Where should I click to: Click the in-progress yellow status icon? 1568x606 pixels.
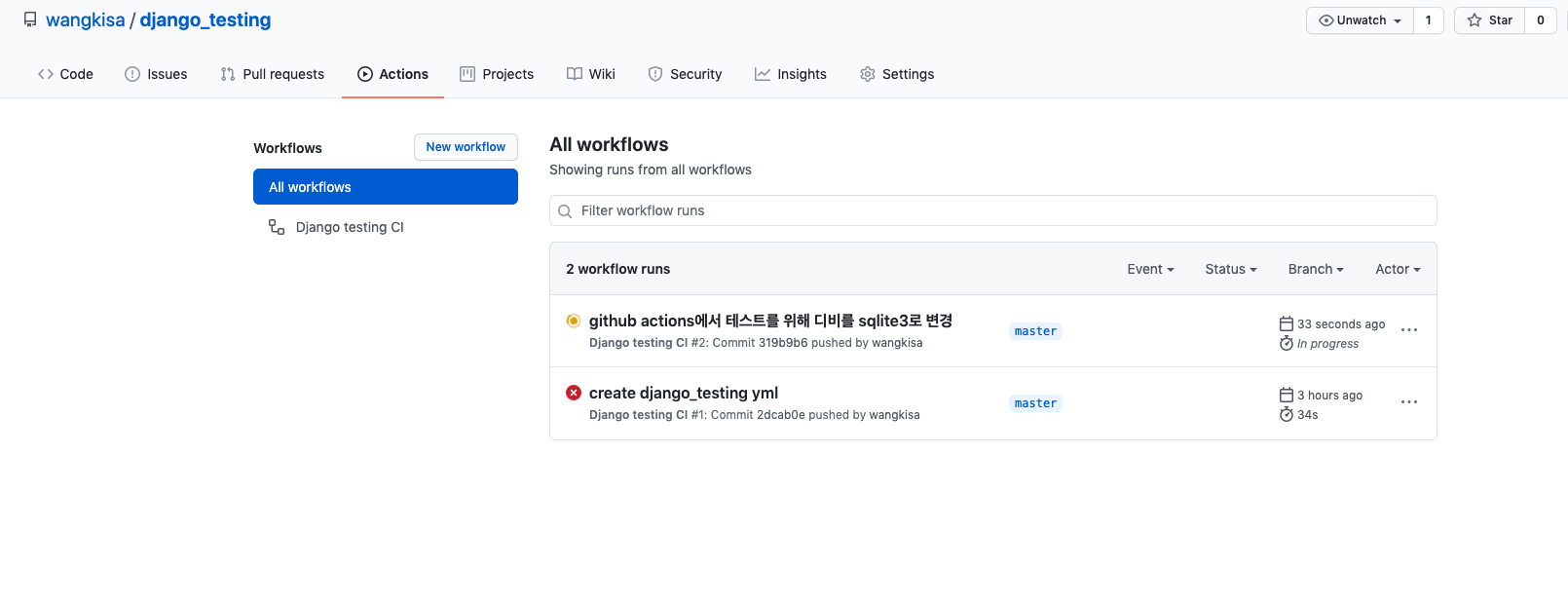coord(574,321)
